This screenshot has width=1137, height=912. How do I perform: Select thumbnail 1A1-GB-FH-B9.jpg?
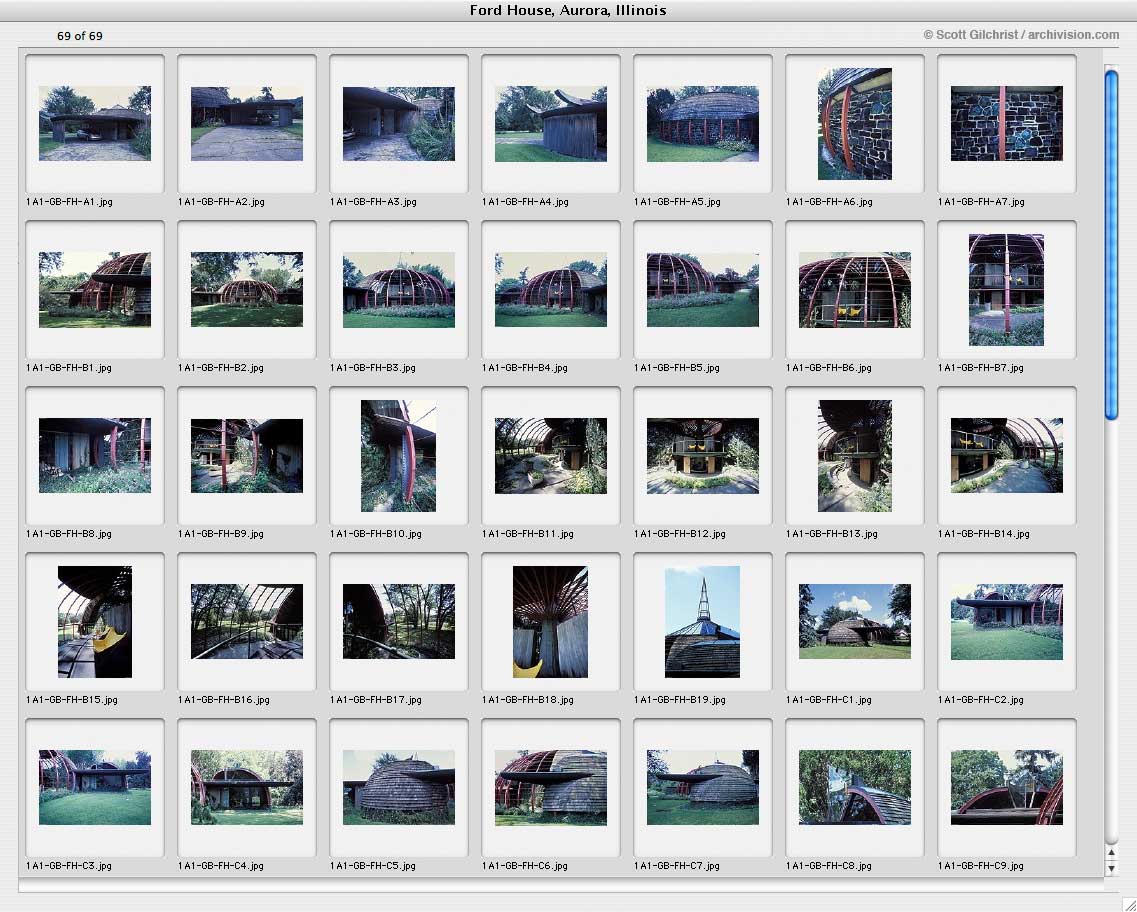[247, 455]
